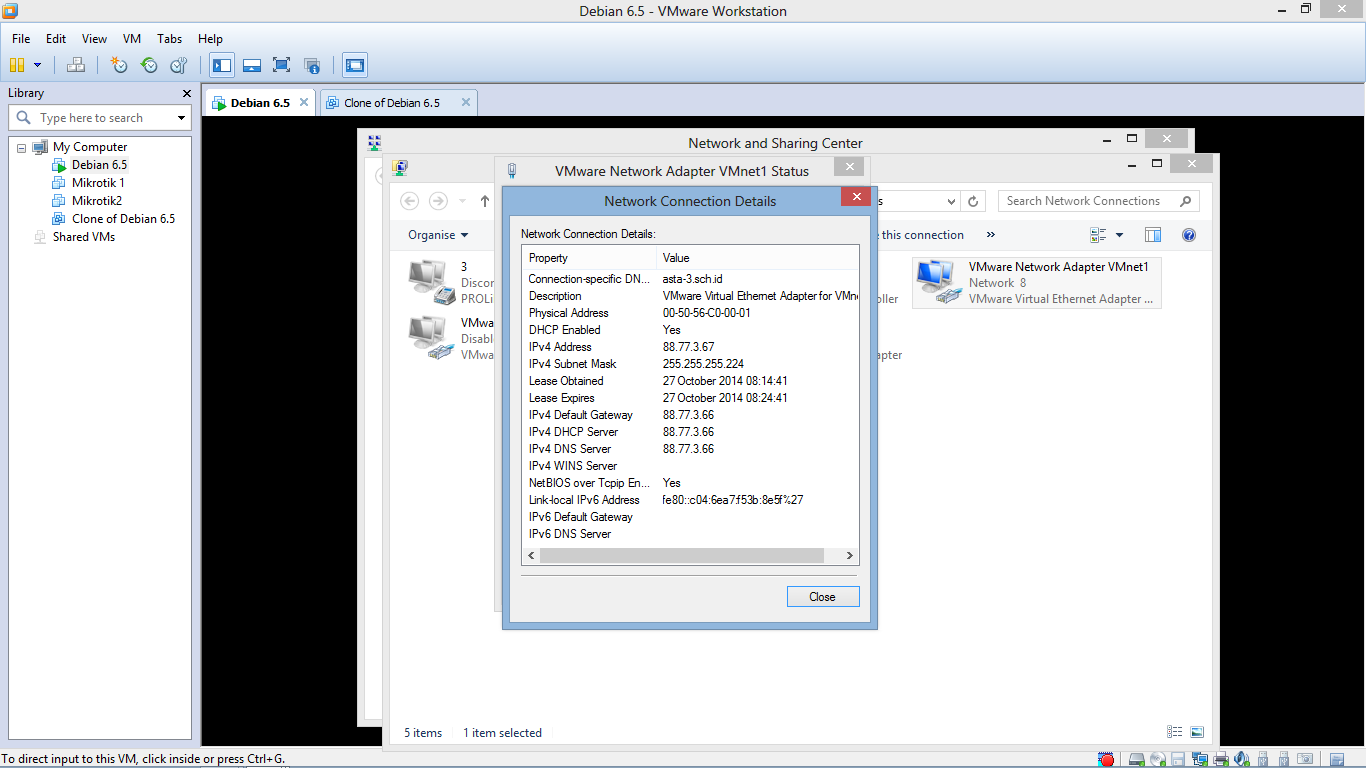Open the Organise dropdown menu
Image resolution: width=1366 pixels, height=768 pixels.
tap(438, 234)
